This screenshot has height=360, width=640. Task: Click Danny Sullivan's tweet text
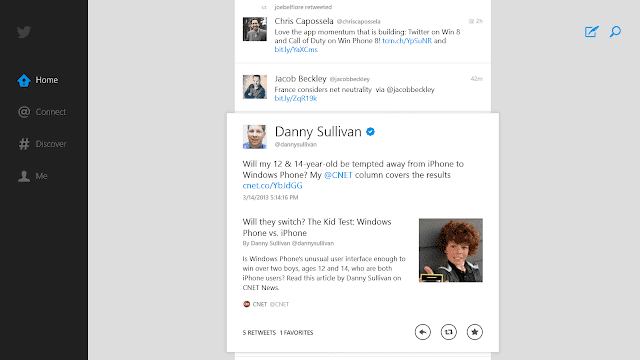(x=353, y=175)
